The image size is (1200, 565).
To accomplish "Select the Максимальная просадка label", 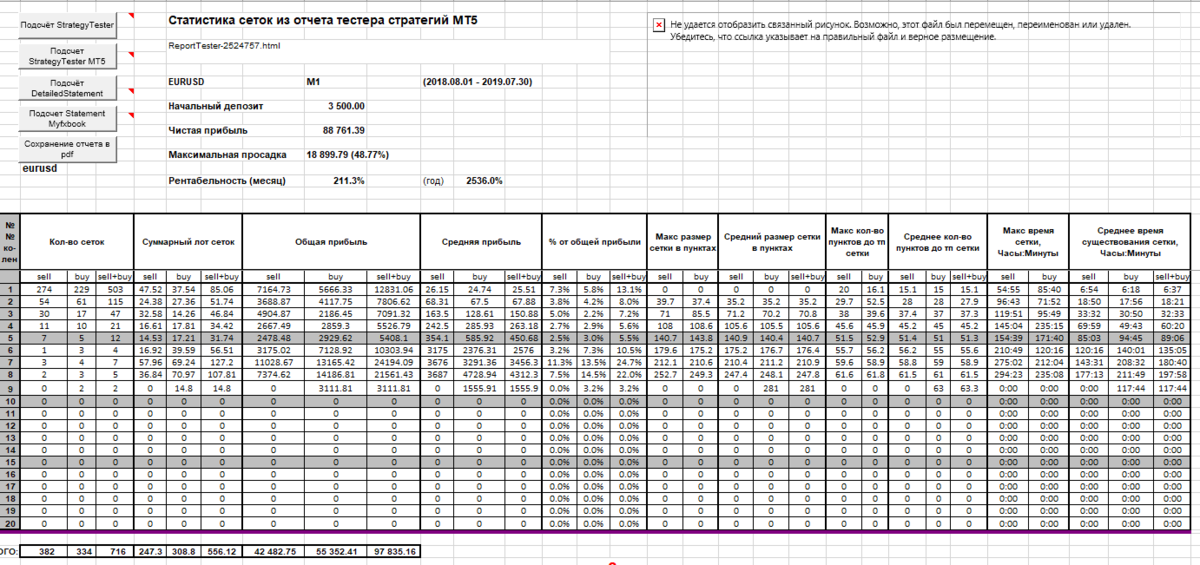I will (227, 155).
